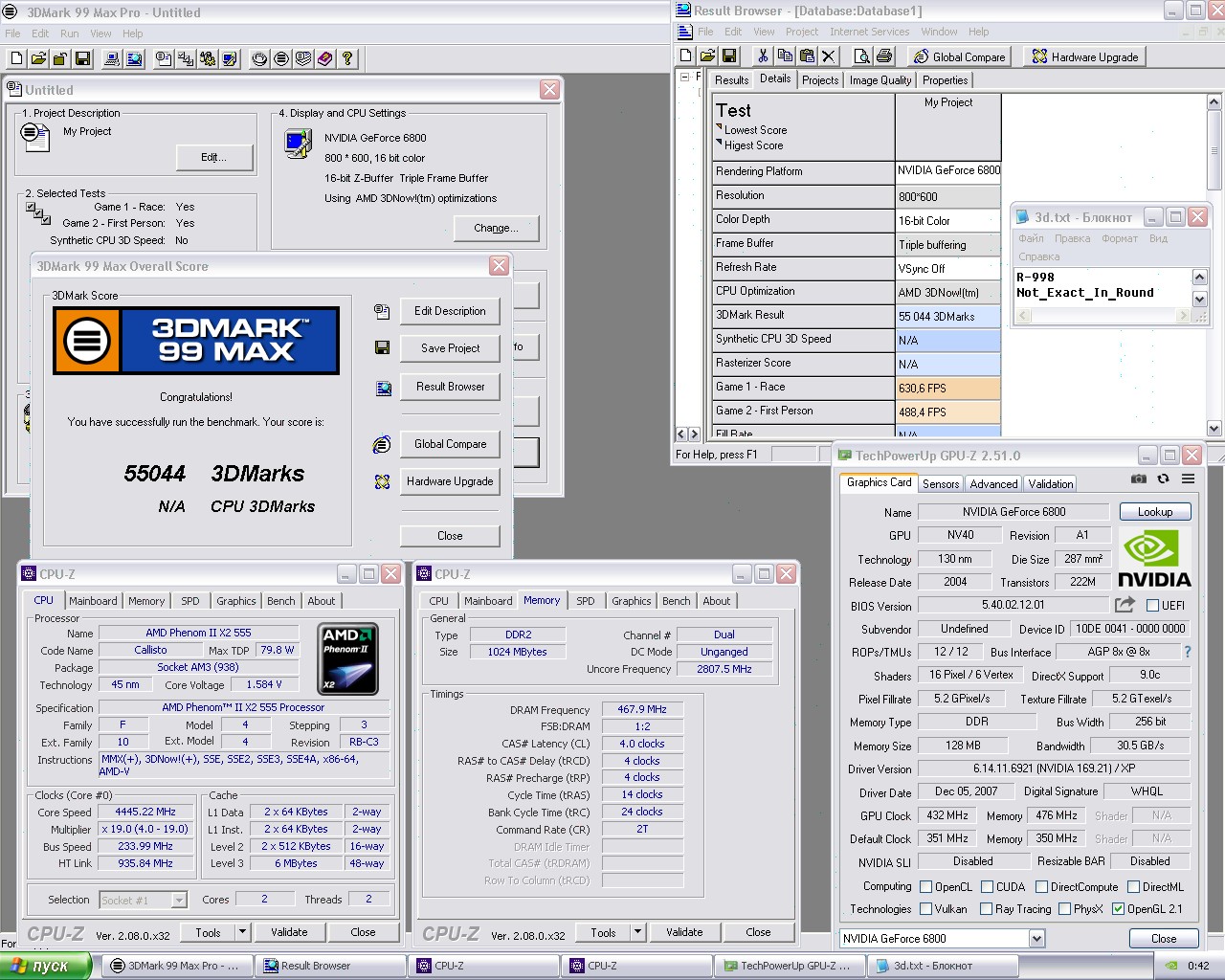Open the NVIDIA GeForce 6800 GPU selector dropdown
This screenshot has height=980, width=1225.
coord(1036,939)
